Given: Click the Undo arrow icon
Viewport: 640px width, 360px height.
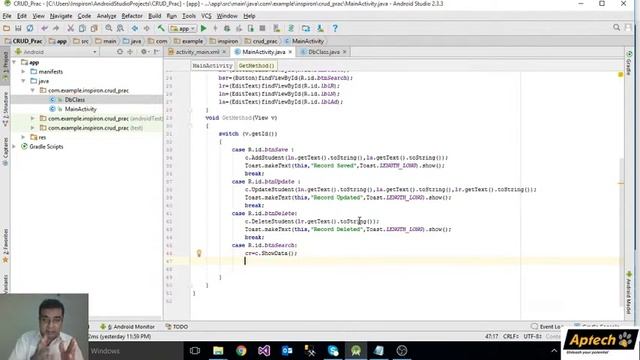Looking at the screenshot, I should 44,29.
